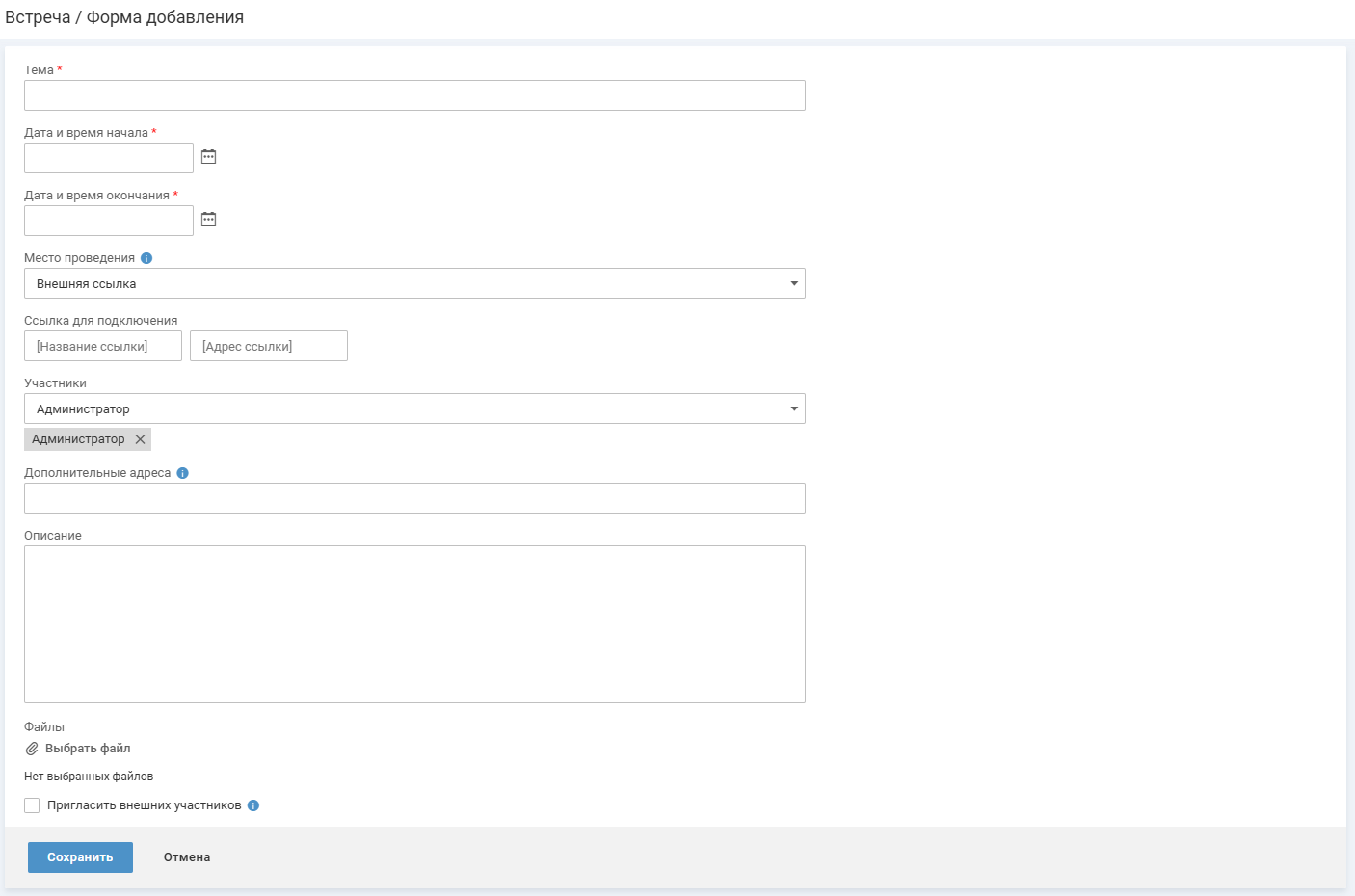The image size is (1355, 896).
Task: Click the paperclip attach file icon
Action: (32, 749)
